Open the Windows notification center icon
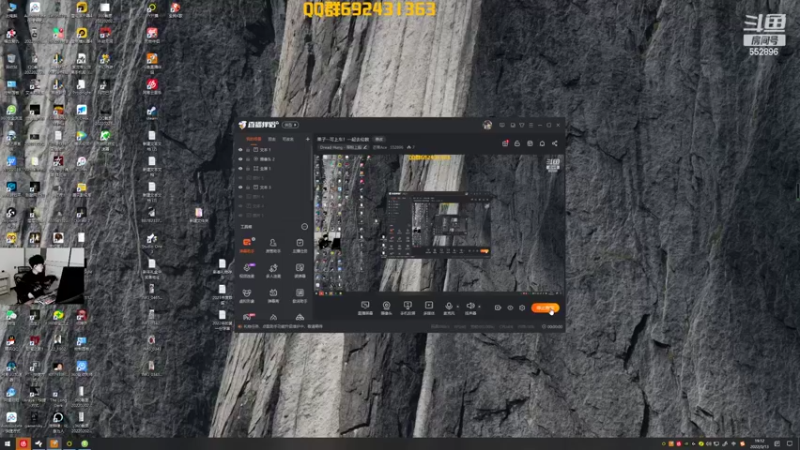The image size is (800, 450). click(x=790, y=444)
